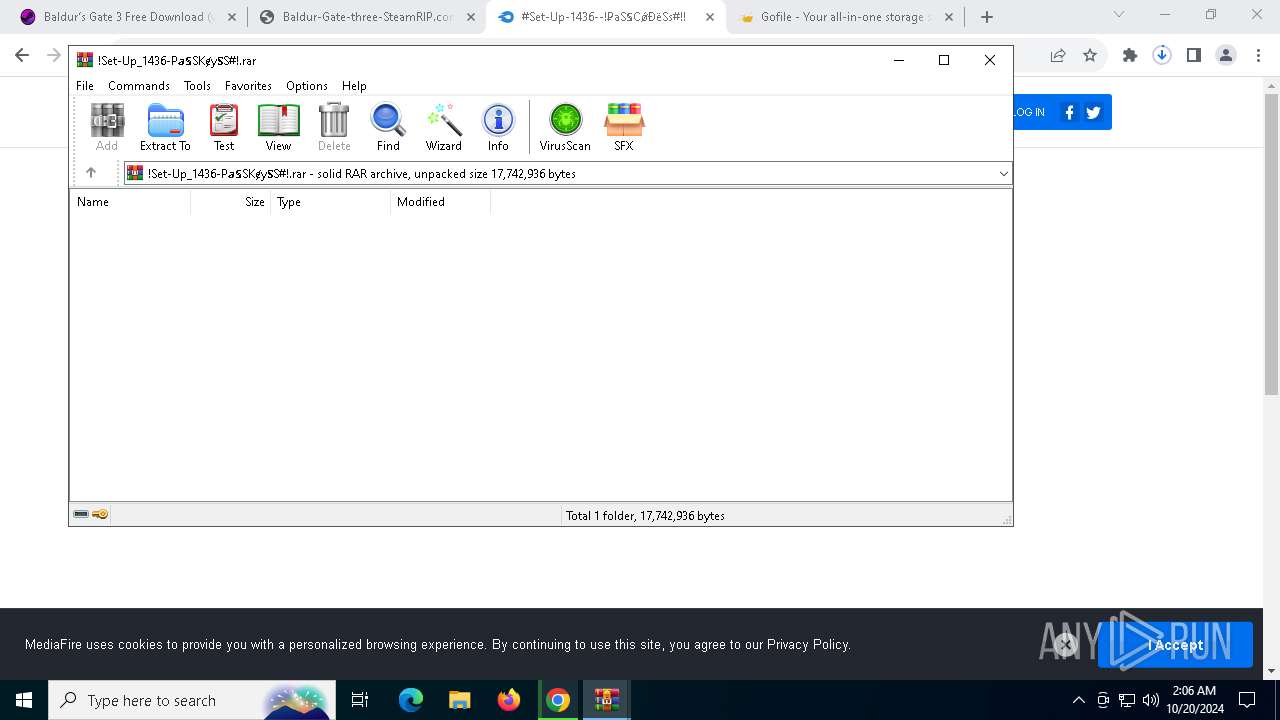Open File Explorer from the taskbar
The image size is (1280, 720).
[460, 700]
